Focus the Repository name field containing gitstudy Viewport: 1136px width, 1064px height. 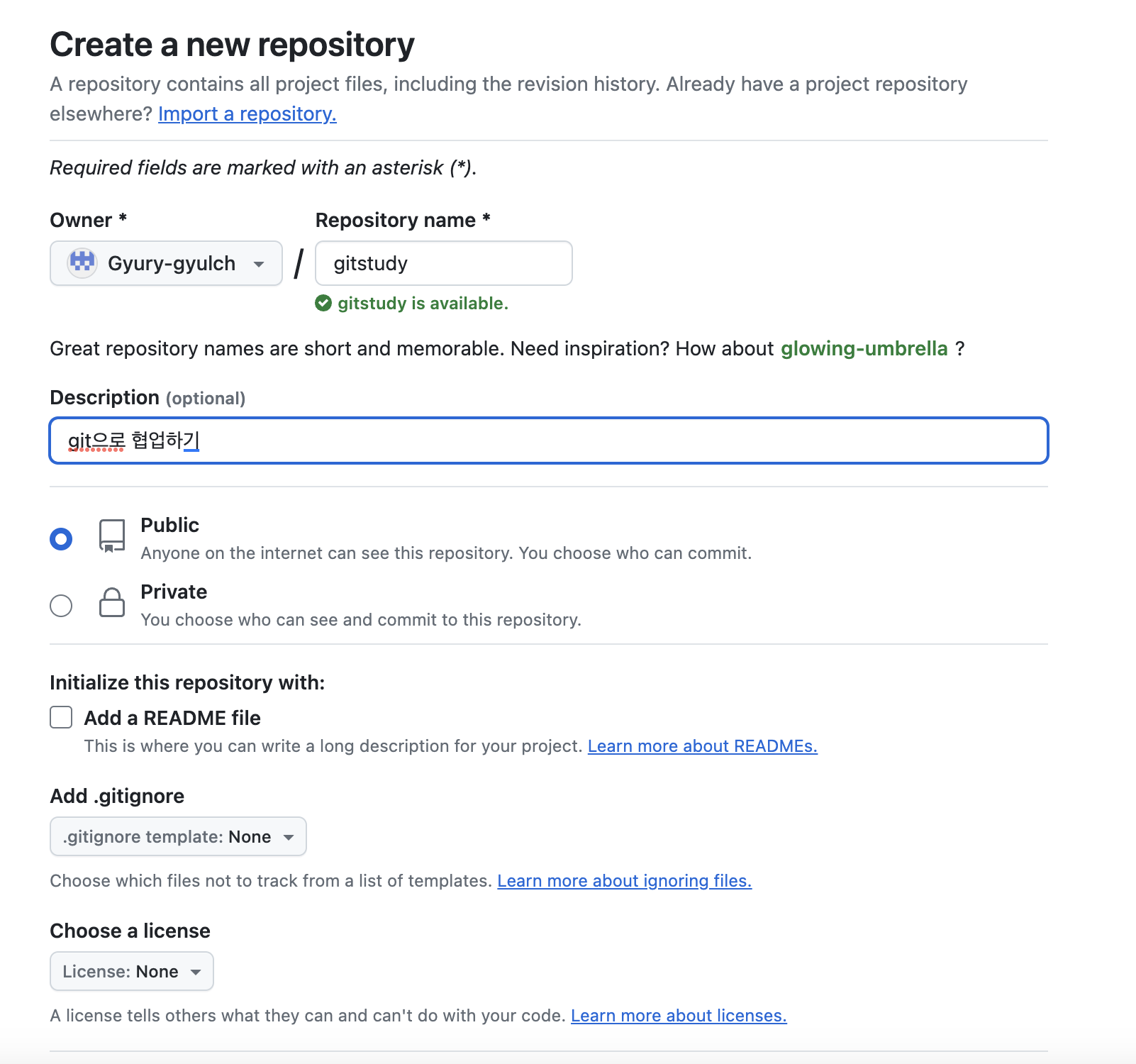(444, 263)
